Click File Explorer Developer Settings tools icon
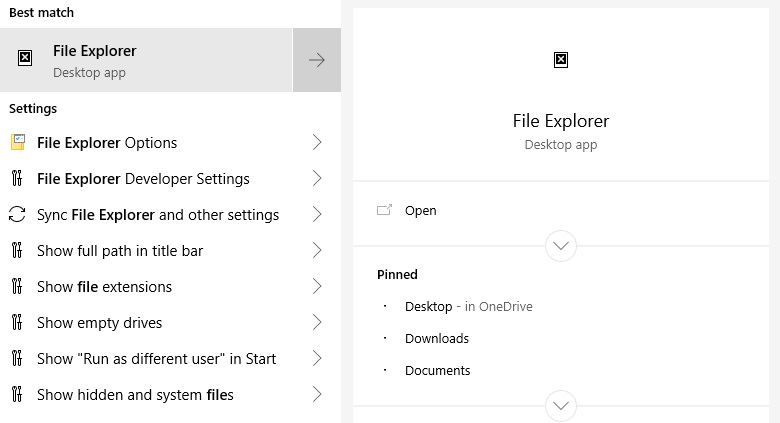This screenshot has height=423, width=780. (x=17, y=178)
